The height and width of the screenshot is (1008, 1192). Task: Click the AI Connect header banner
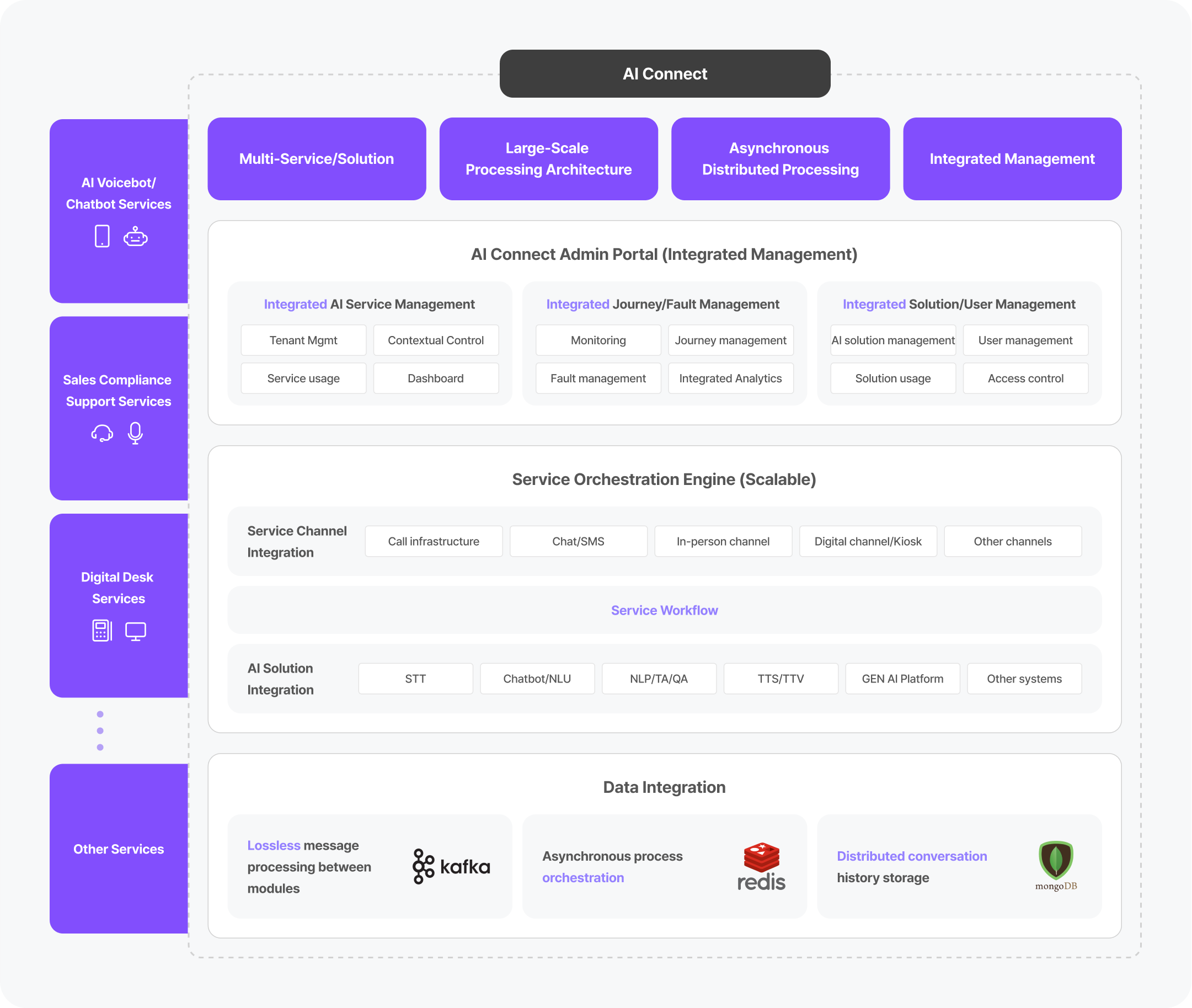point(664,74)
